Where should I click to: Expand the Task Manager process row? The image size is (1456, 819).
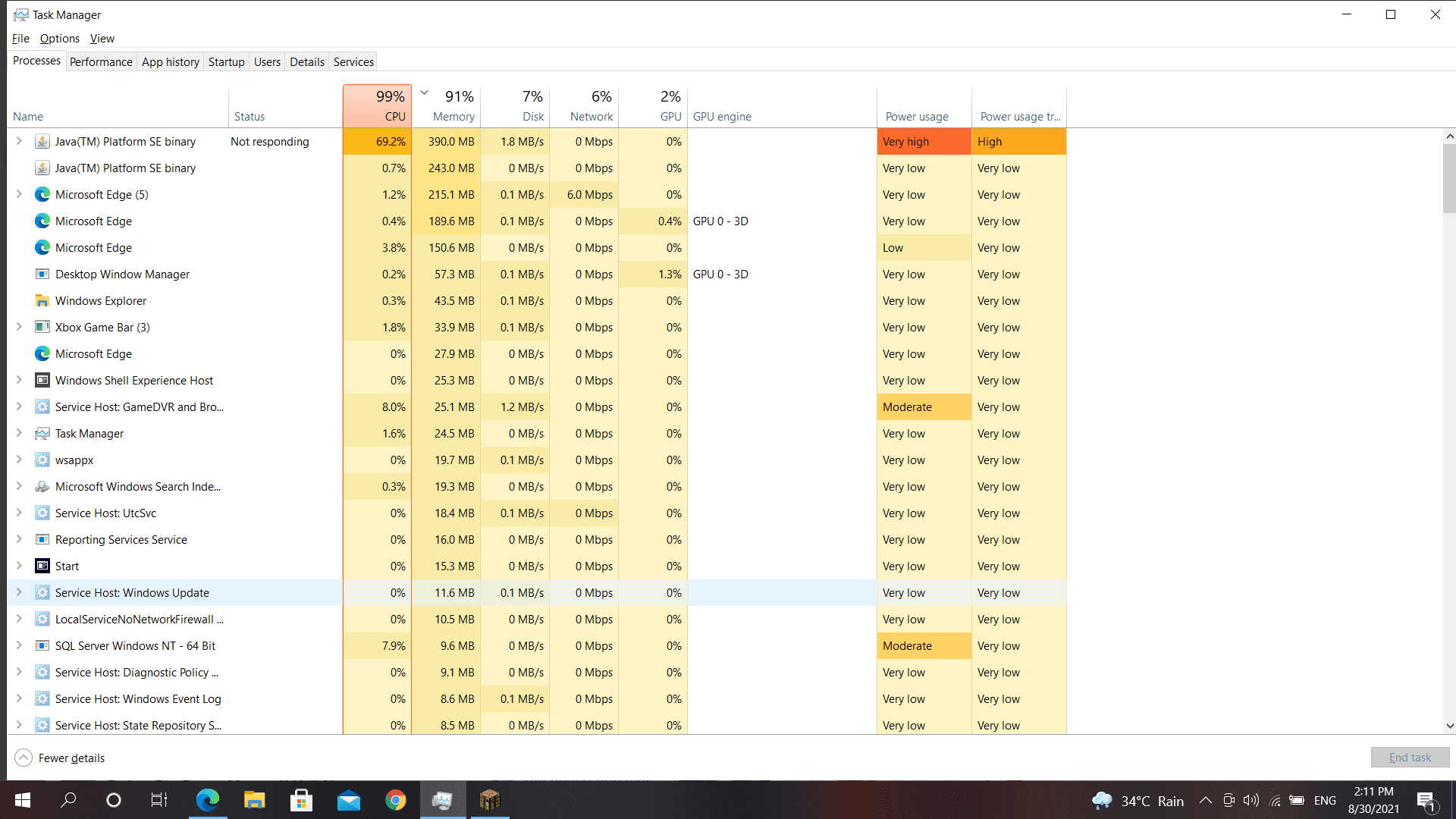(x=19, y=434)
